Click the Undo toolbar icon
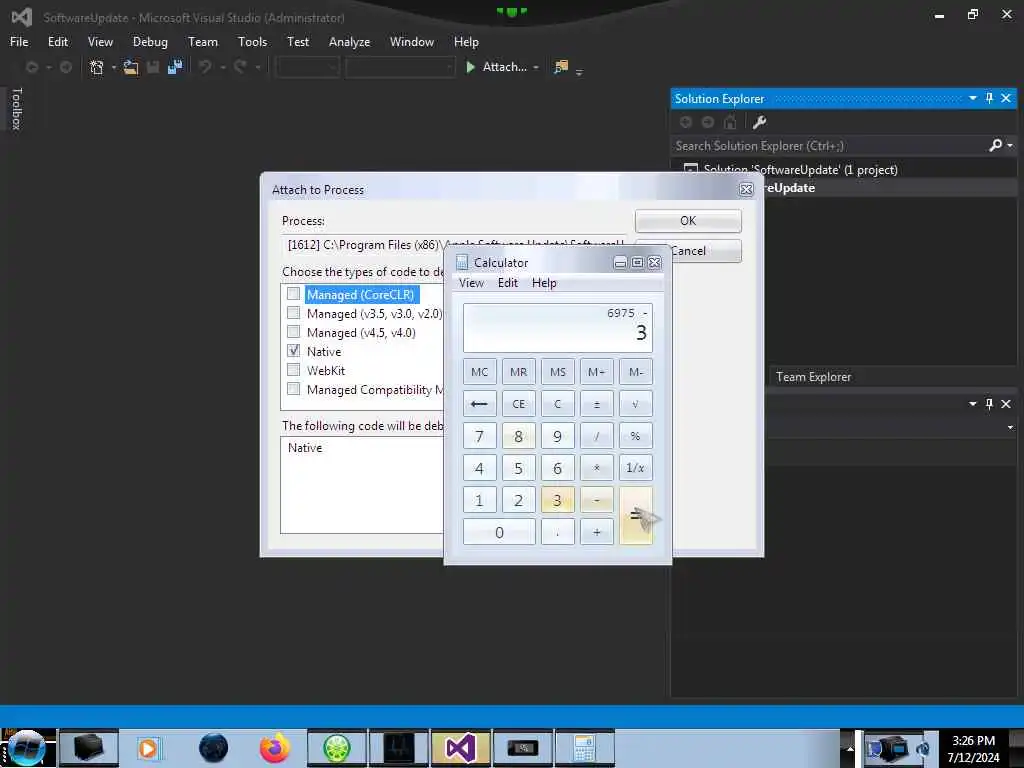The image size is (1024, 768). (205, 67)
